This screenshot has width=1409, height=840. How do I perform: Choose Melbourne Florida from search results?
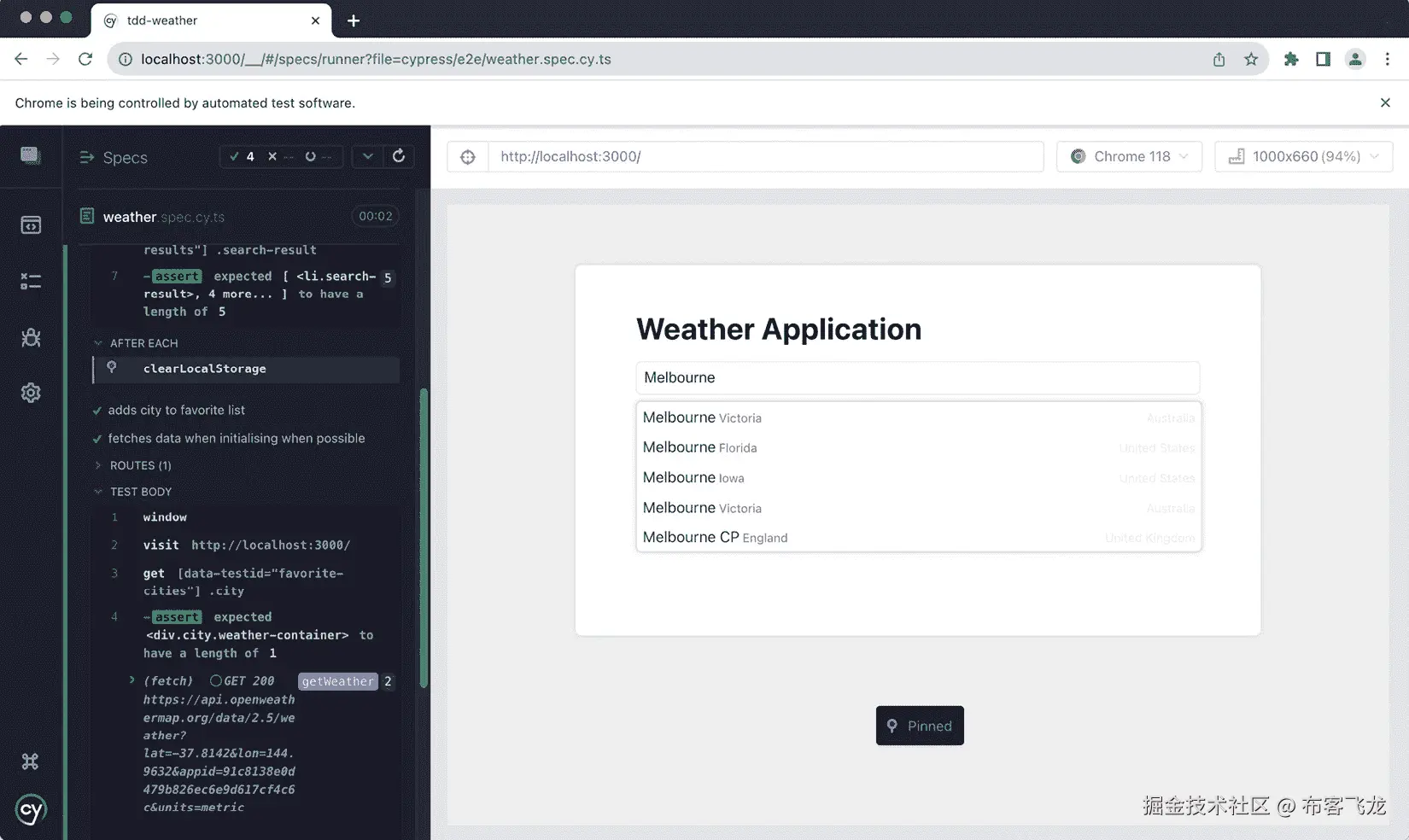[919, 447]
